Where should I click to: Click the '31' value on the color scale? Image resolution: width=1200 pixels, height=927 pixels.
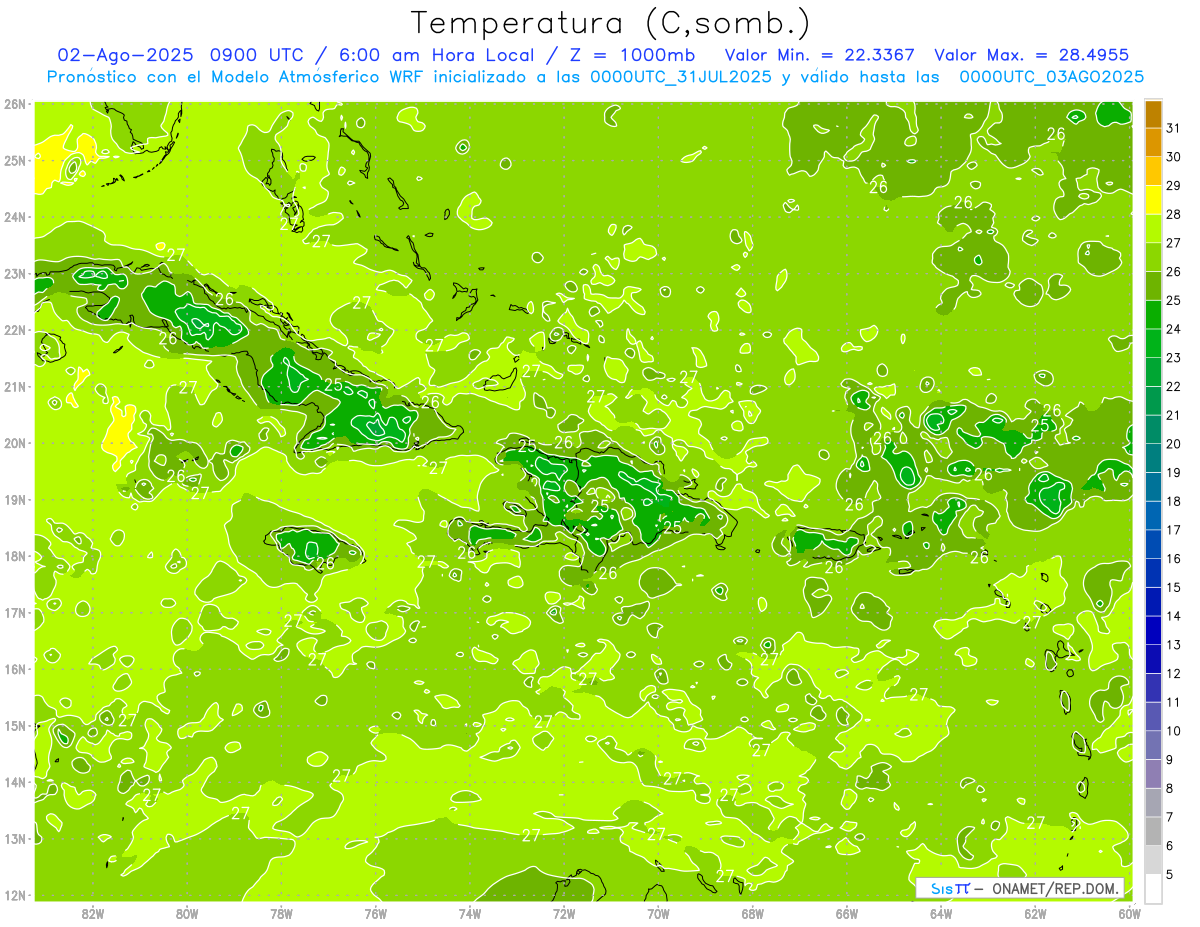1174,128
